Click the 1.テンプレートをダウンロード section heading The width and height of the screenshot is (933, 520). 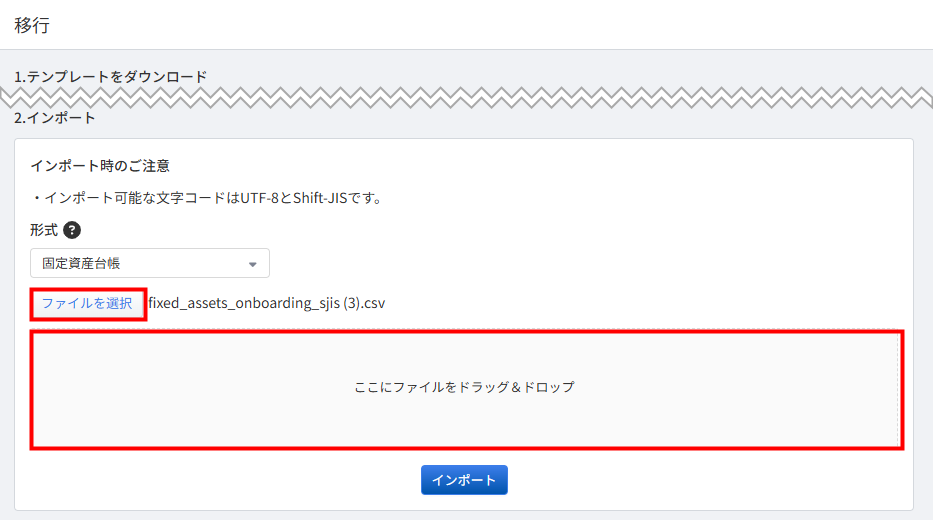click(x=111, y=77)
